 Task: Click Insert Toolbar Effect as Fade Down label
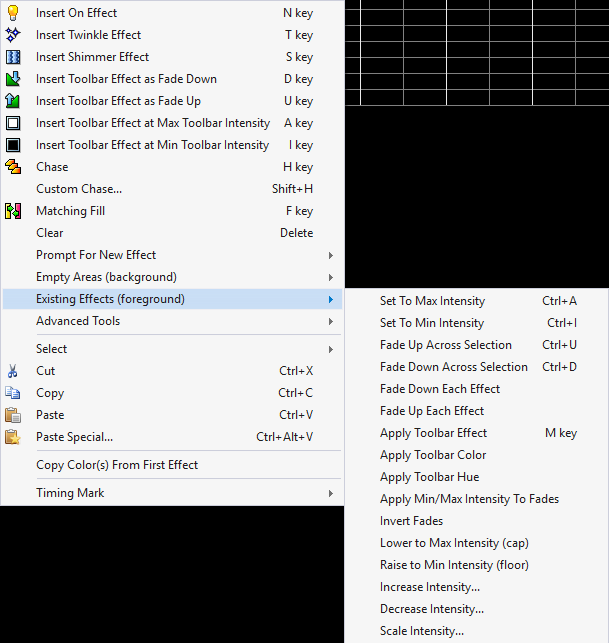tap(126, 79)
